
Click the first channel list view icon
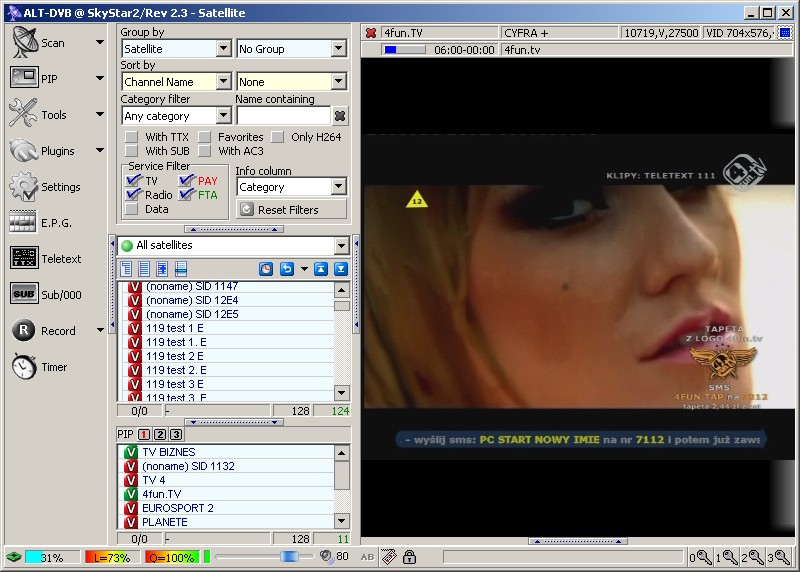coord(127,268)
